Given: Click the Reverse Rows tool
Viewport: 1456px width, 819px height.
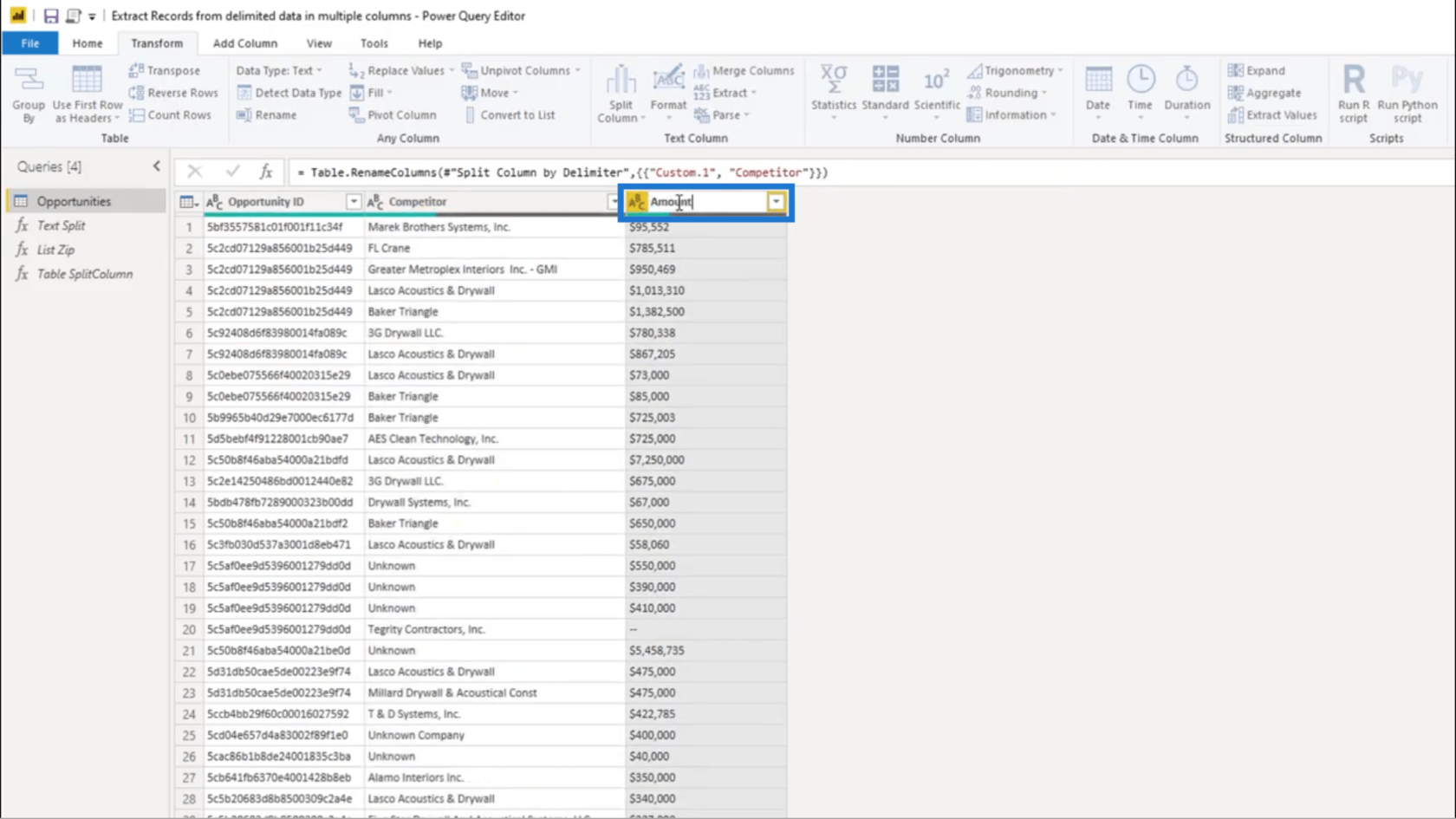Looking at the screenshot, I should point(173,93).
